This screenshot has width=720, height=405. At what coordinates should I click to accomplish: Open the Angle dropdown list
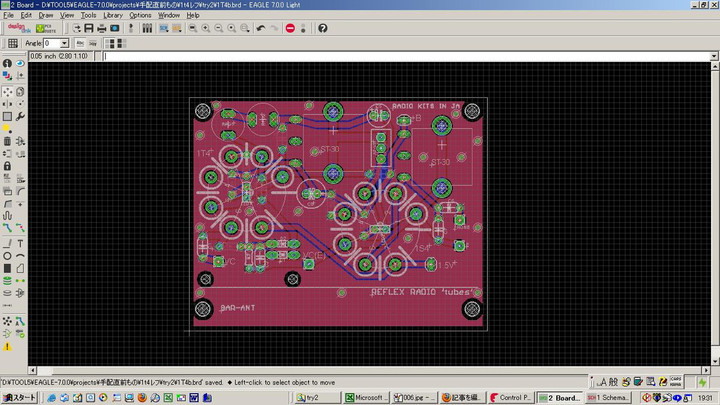[65, 44]
